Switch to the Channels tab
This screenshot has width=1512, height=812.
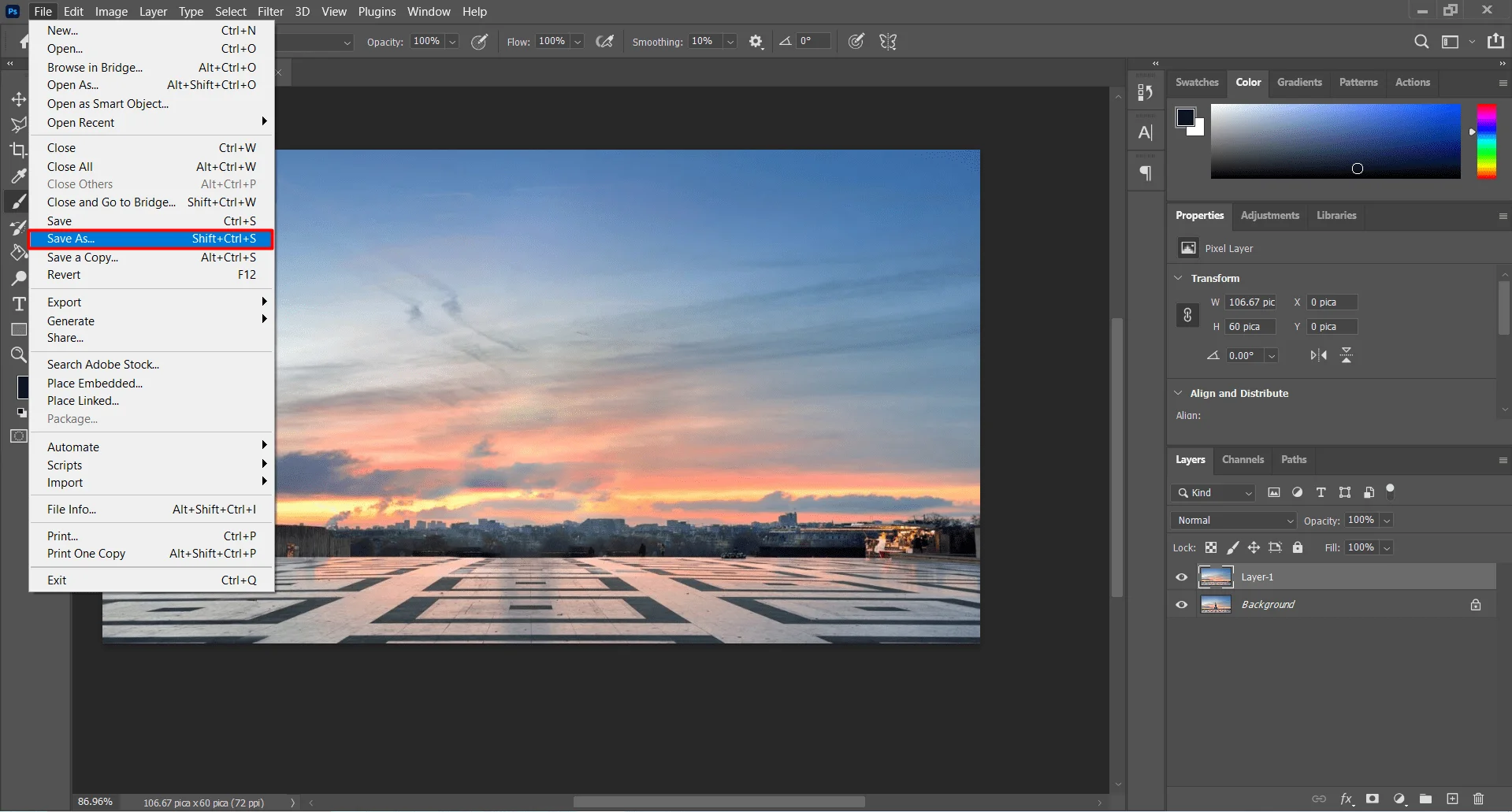tap(1243, 460)
